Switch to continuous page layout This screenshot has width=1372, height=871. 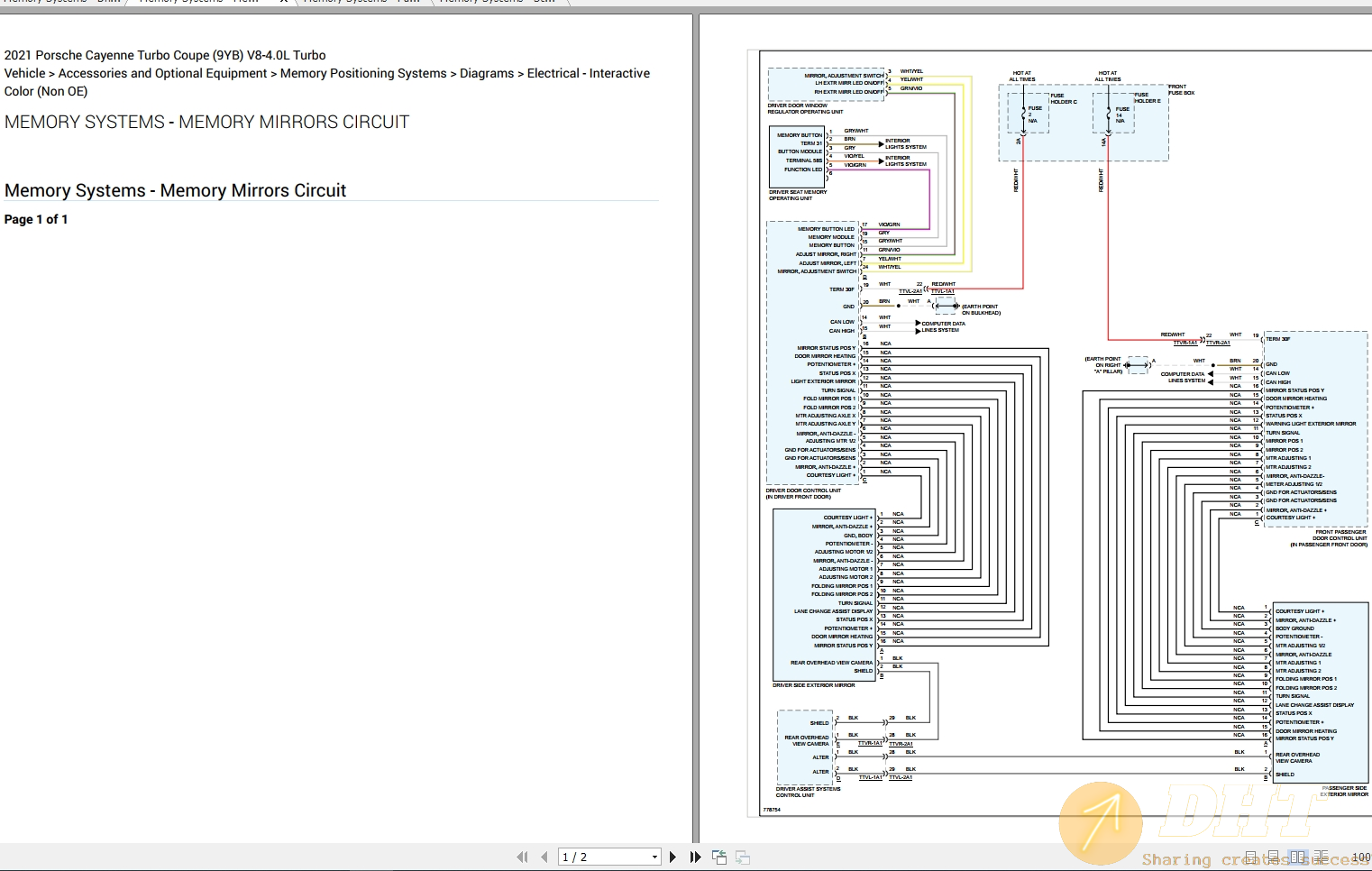(x=1273, y=857)
